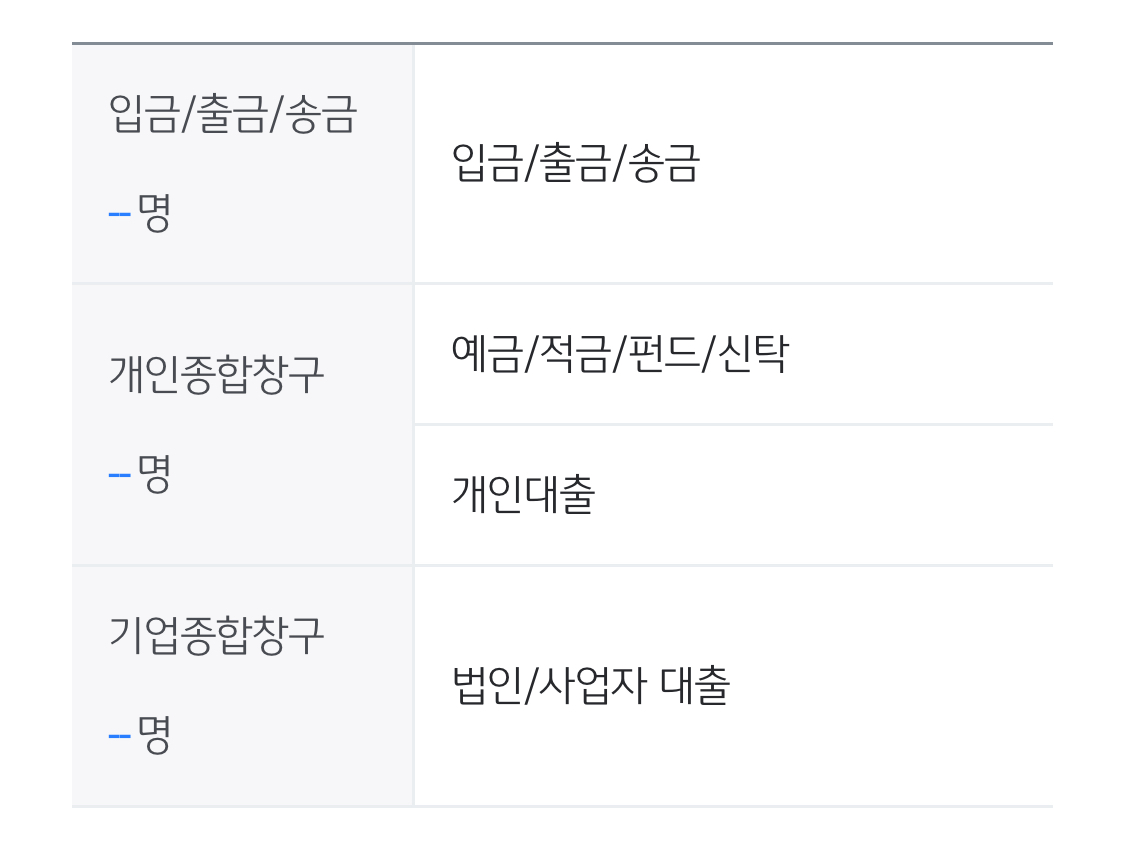Select the right-column 입금/출금/송금 service item

(x=575, y=164)
